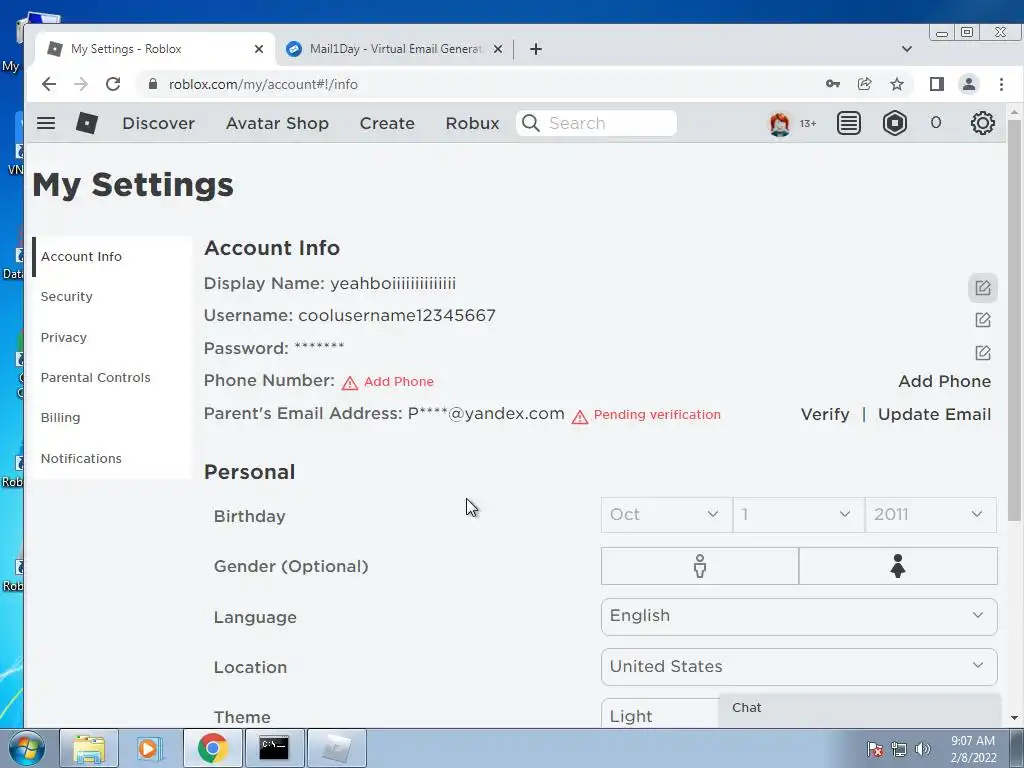Switch to the Mail1Day browser tab
The width and height of the screenshot is (1024, 768).
394,49
